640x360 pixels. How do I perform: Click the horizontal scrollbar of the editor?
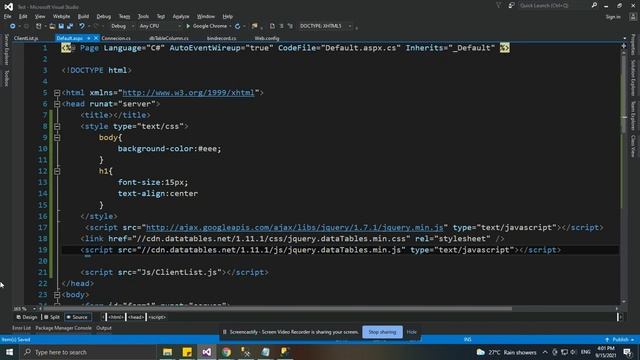tap(278, 309)
